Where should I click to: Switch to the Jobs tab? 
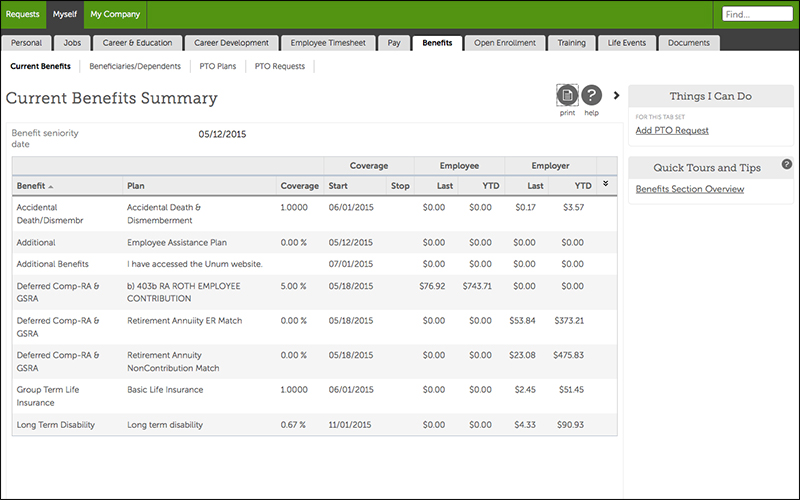pos(72,43)
